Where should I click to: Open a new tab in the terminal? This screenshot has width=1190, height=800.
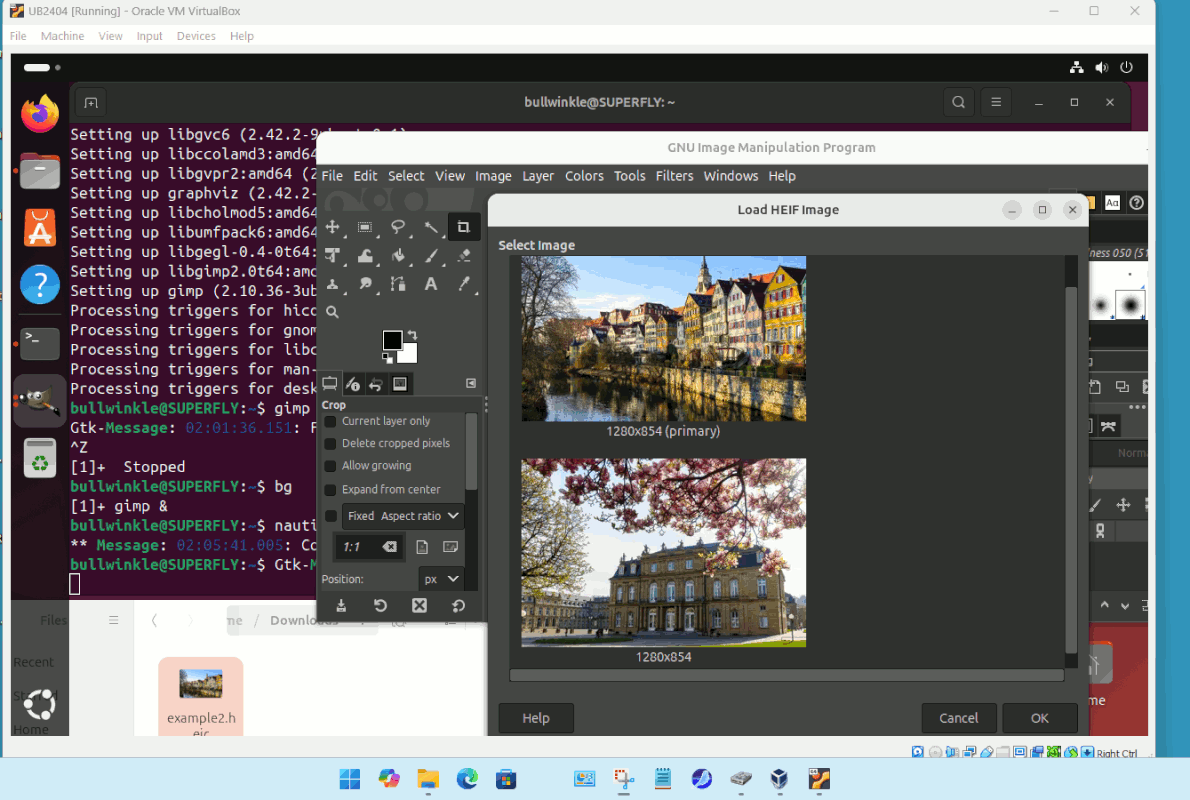91,102
